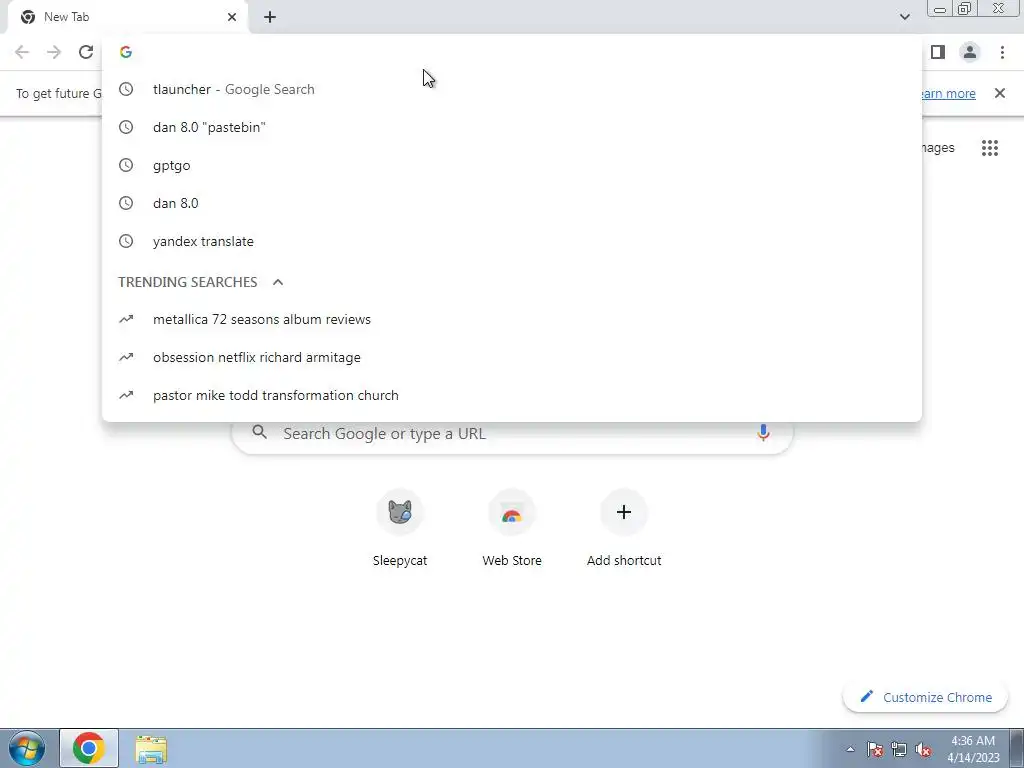Go back using the back arrow
Screen dimensions: 1024x768
point(22,52)
